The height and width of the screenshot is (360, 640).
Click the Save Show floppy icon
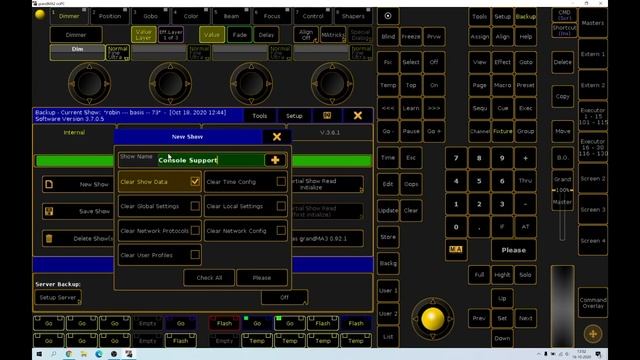(x=49, y=211)
